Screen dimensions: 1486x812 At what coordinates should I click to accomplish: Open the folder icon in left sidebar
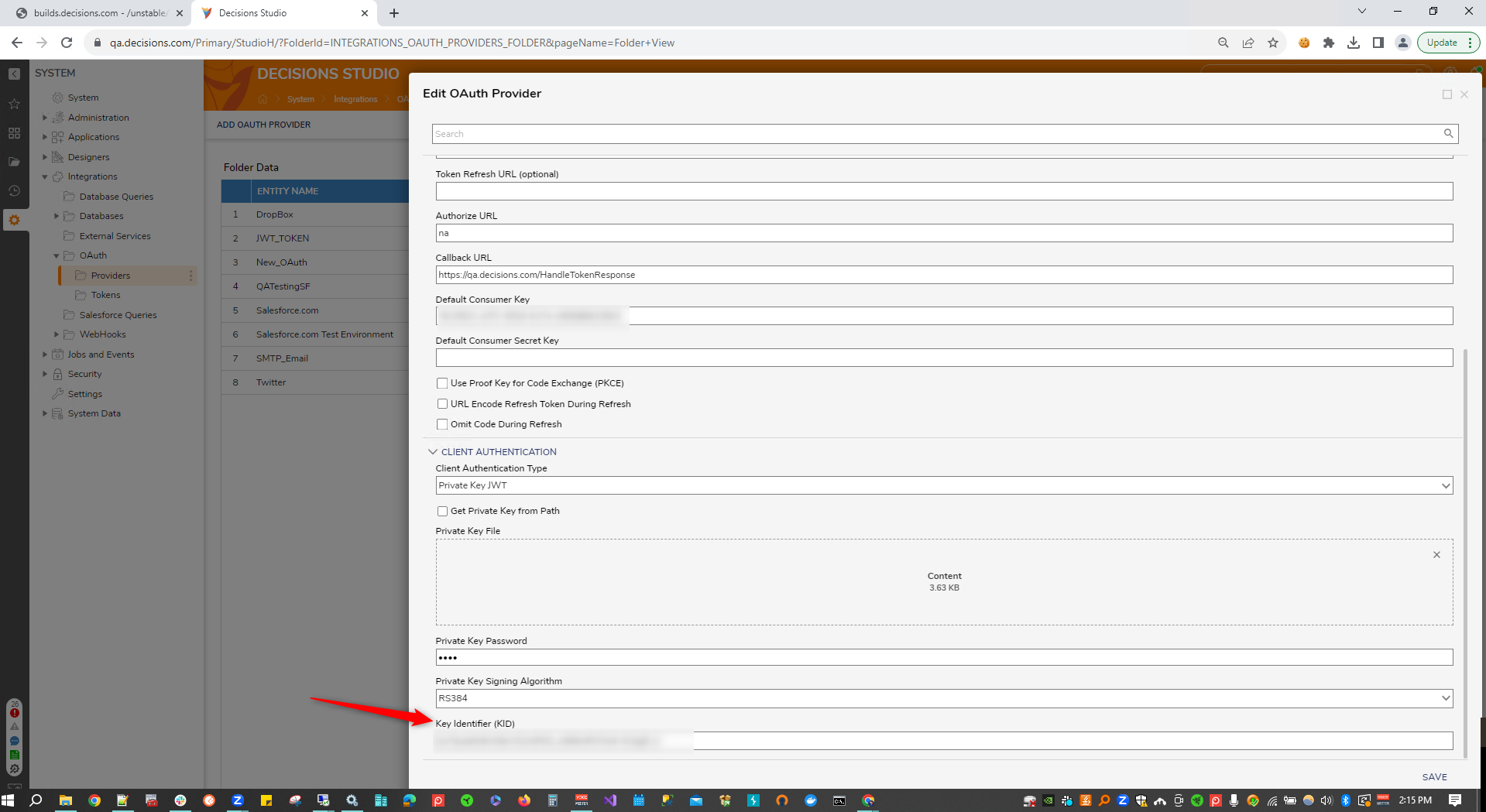point(14,162)
